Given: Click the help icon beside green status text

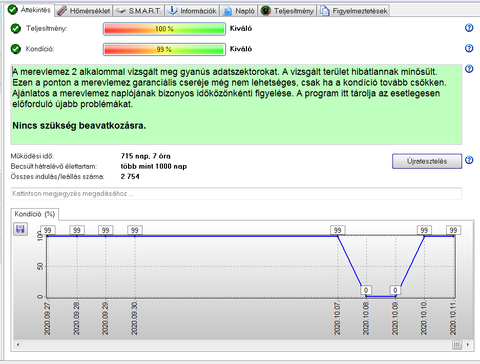Looking at the screenshot, I should pyautogui.click(x=469, y=69).
